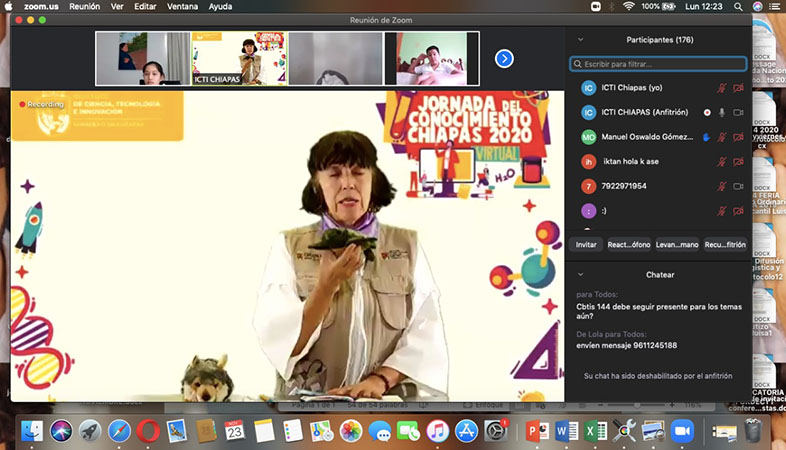Select the first video thumbnail with woman

click(143, 59)
